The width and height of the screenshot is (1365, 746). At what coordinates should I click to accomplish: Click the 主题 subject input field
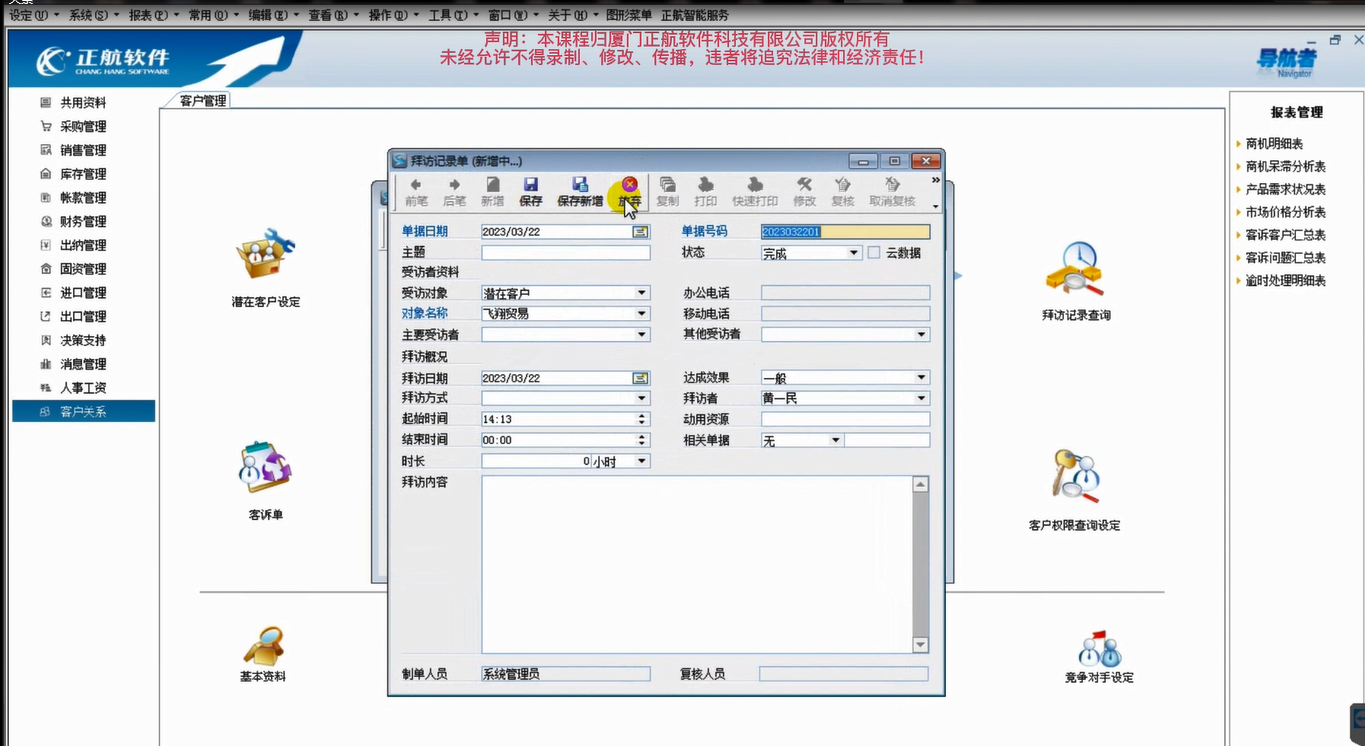566,253
